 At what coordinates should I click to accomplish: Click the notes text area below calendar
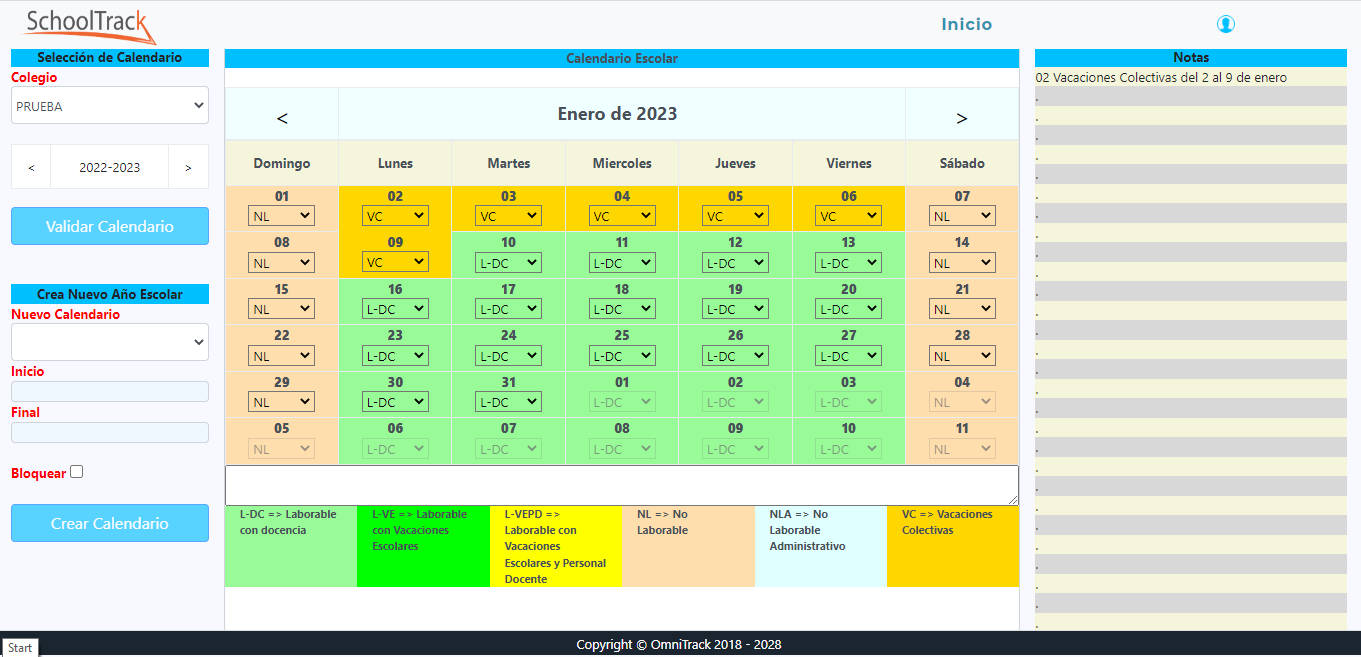622,485
